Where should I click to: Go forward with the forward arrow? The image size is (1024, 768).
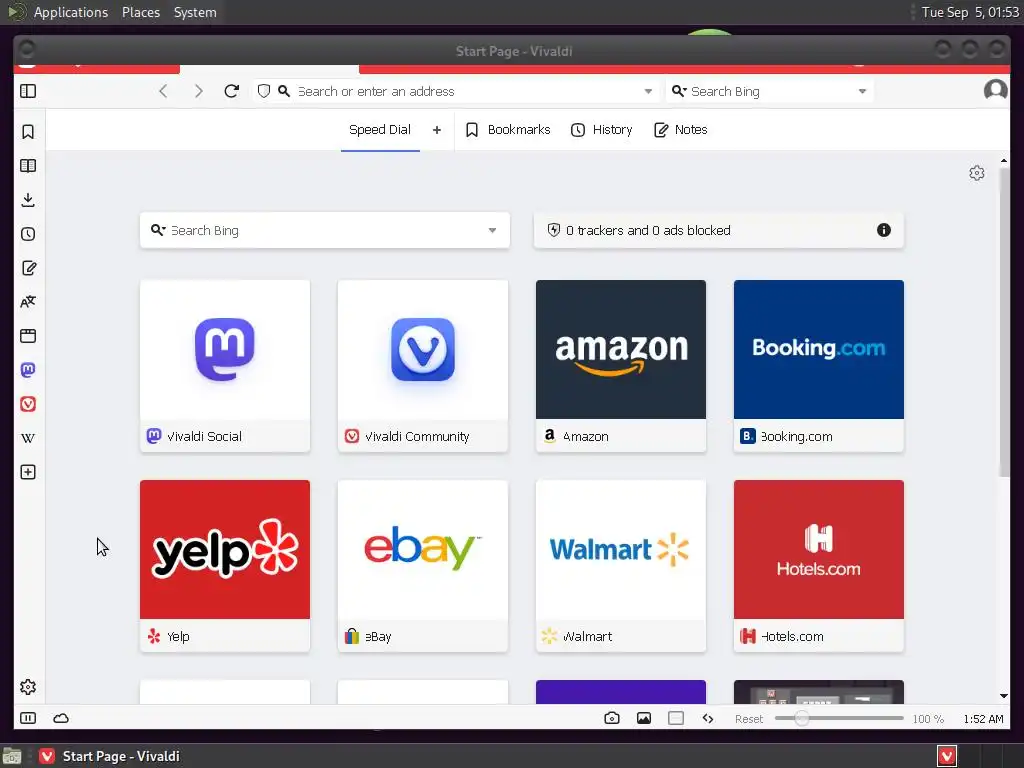click(x=199, y=91)
